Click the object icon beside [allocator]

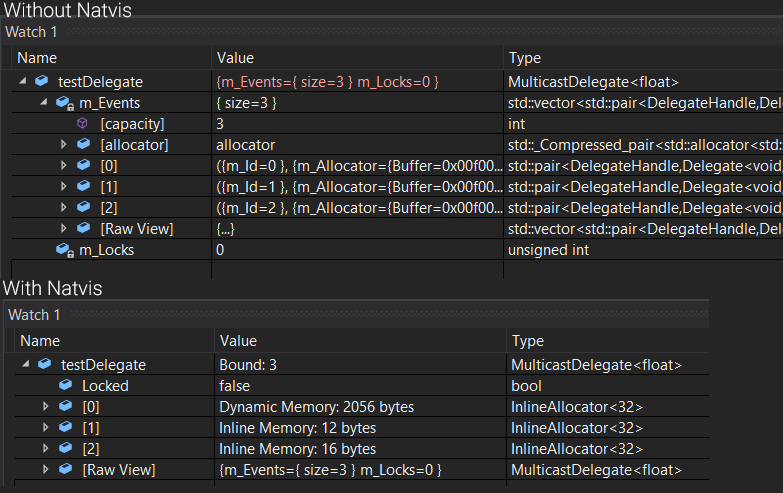[84, 144]
